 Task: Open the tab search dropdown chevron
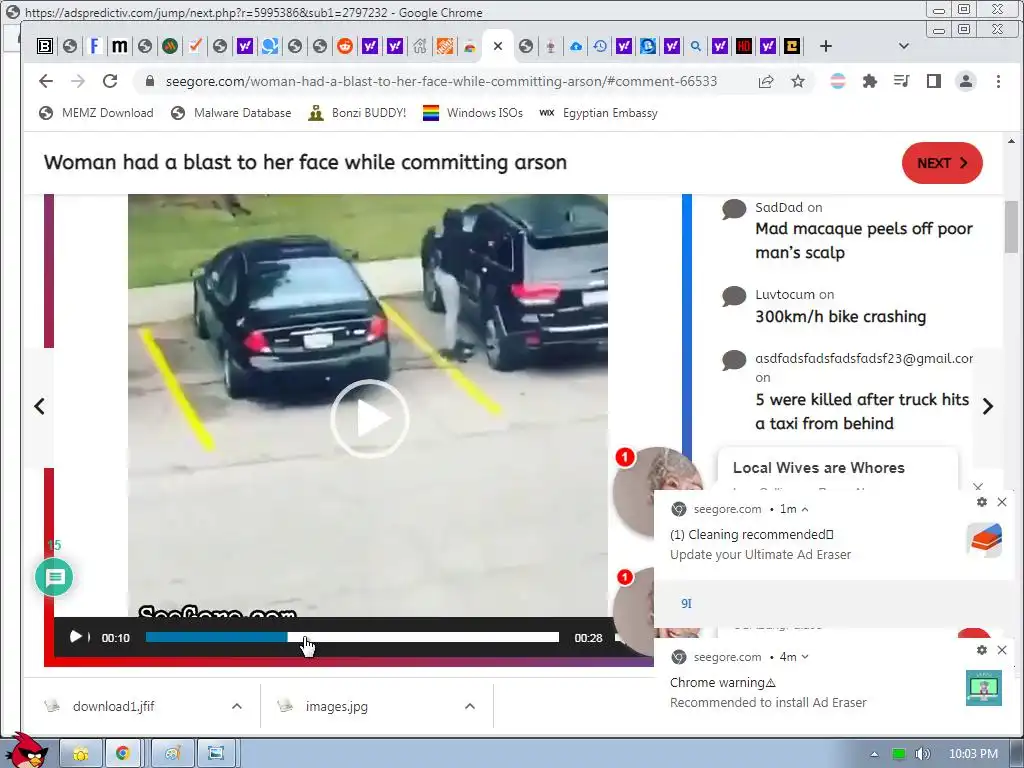tap(904, 46)
